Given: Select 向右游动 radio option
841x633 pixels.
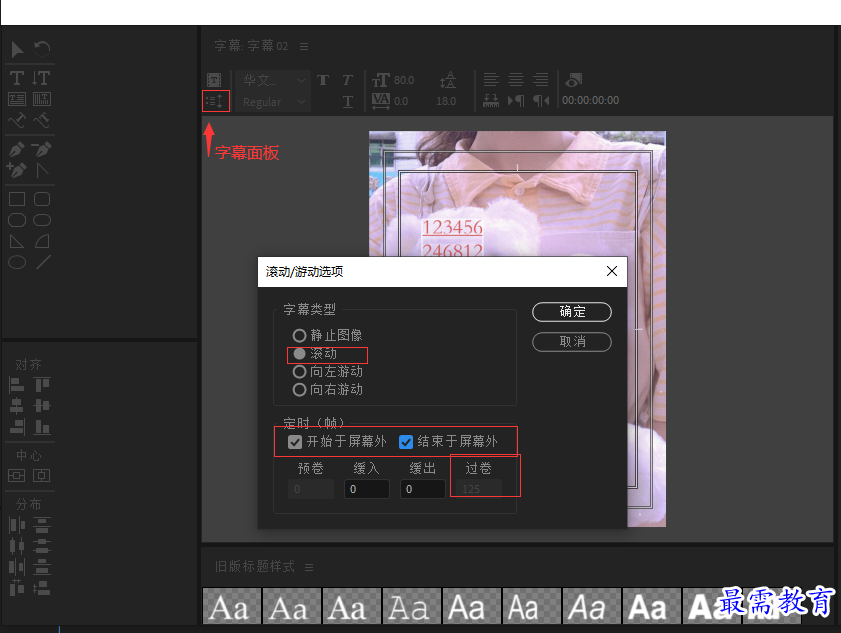Looking at the screenshot, I should pos(327,389).
